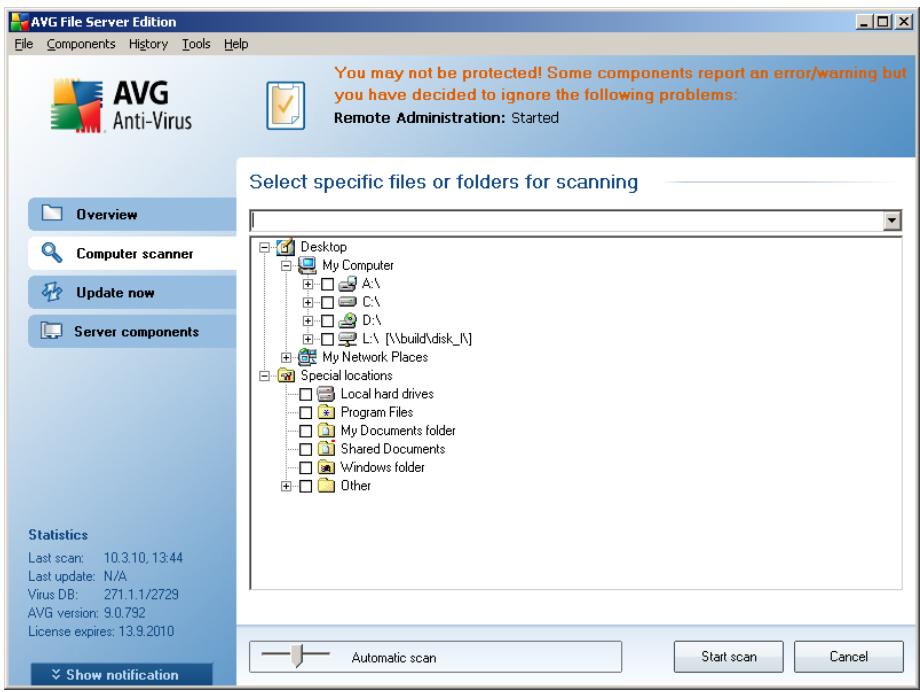This screenshot has height=692, width=920.
Task: Click the Server components monitor icon
Action: [x=51, y=331]
